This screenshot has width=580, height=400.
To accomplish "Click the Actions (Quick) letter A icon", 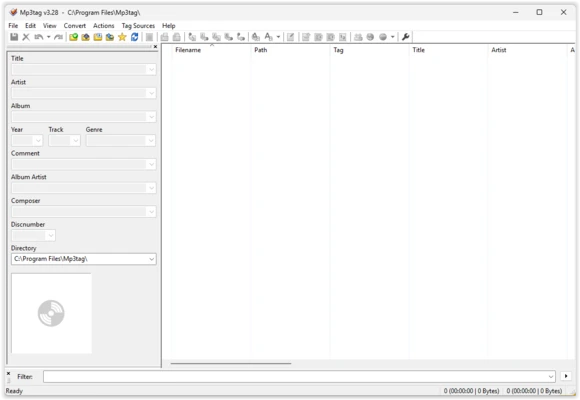I will (x=269, y=37).
